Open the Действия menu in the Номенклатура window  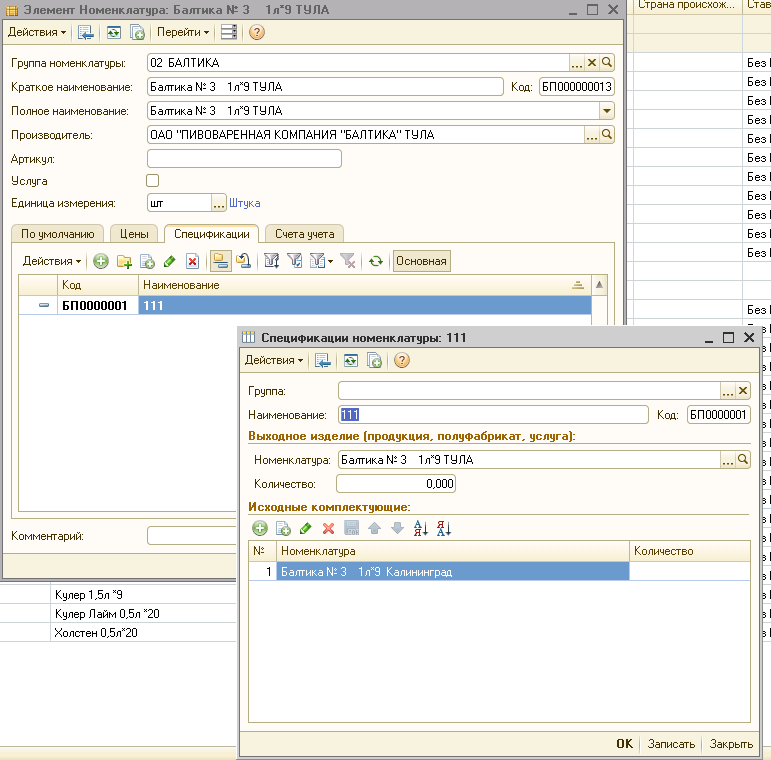(37, 32)
